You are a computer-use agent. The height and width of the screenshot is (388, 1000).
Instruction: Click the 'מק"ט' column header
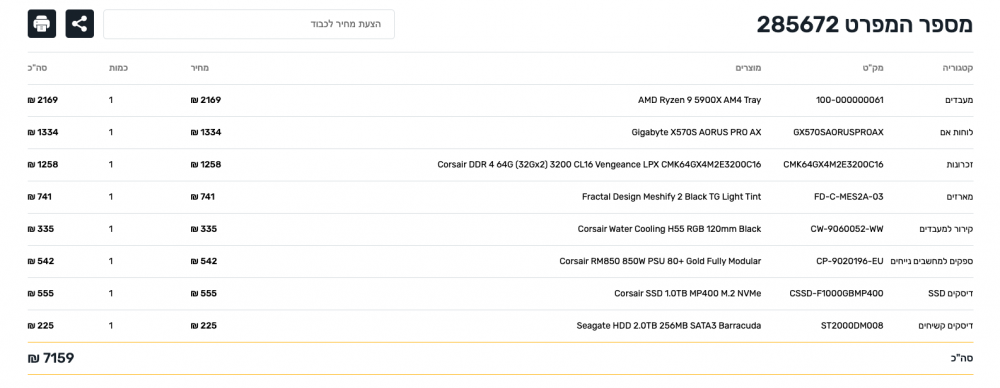coord(874,68)
